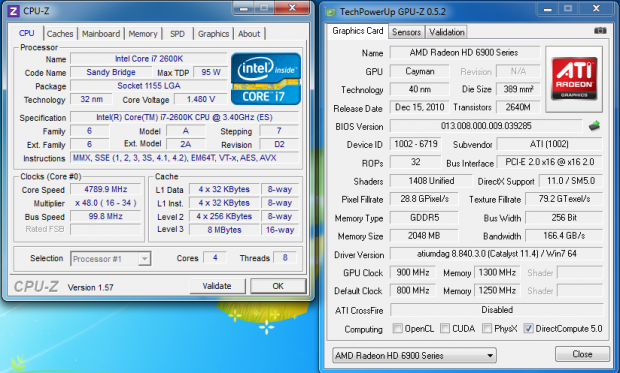Click the Memory Type value GDDR5

click(x=424, y=218)
